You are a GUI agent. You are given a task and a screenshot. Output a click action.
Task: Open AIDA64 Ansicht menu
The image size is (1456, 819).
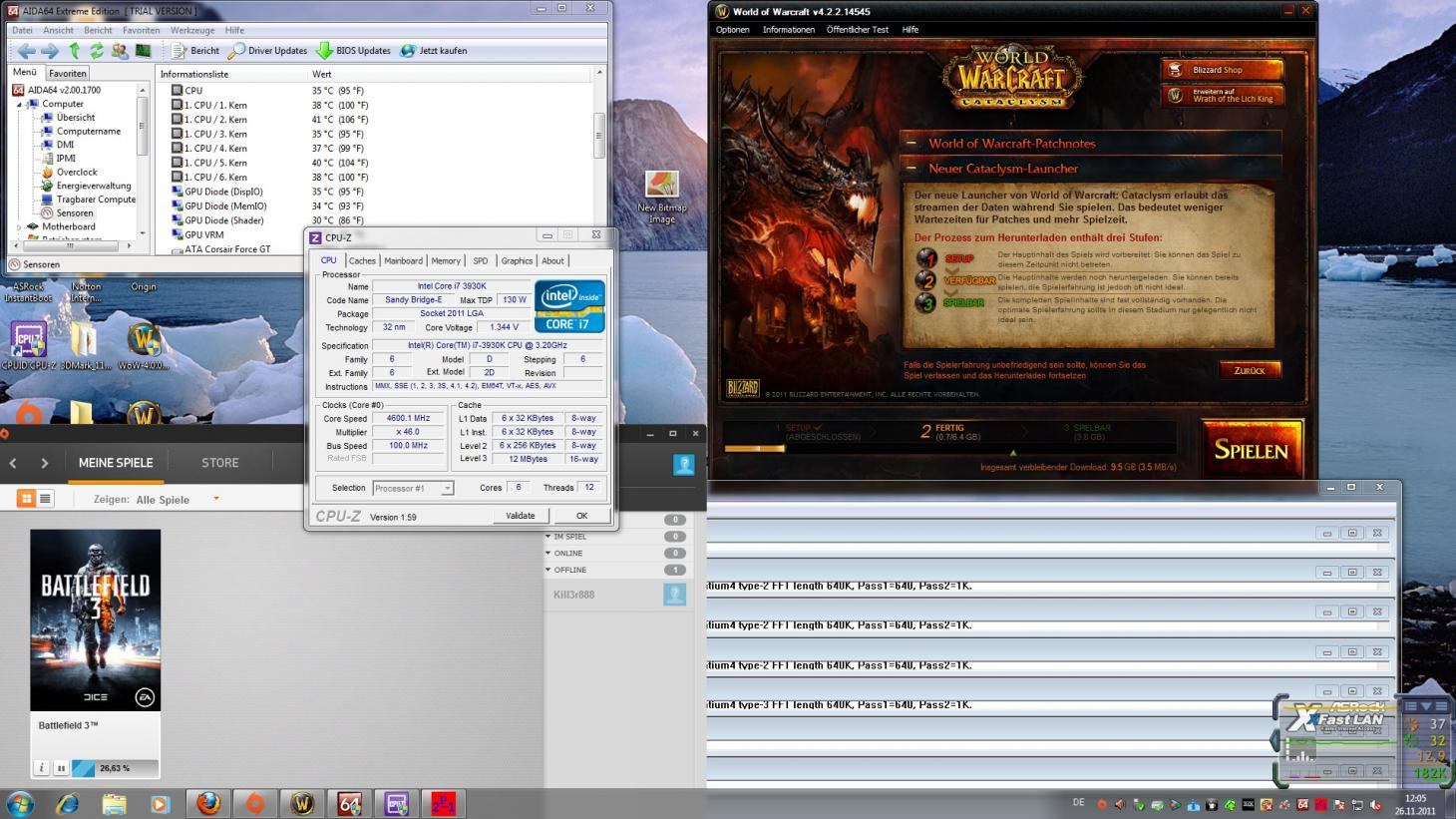tap(58, 30)
